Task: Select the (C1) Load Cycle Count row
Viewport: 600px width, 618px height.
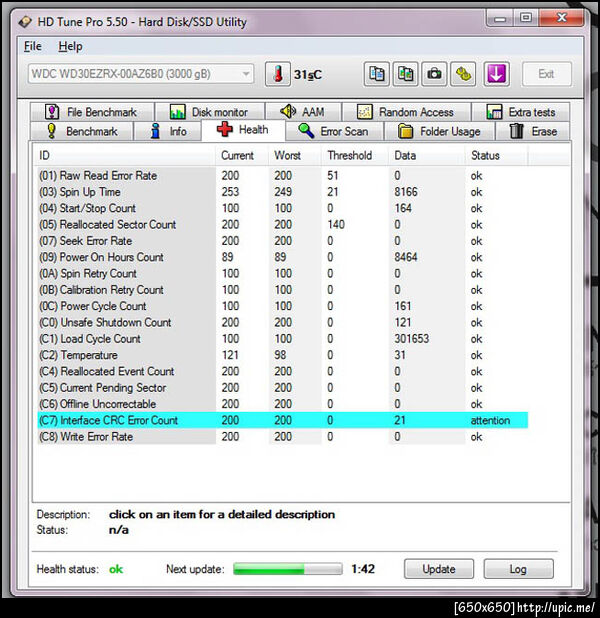Action: coord(283,339)
